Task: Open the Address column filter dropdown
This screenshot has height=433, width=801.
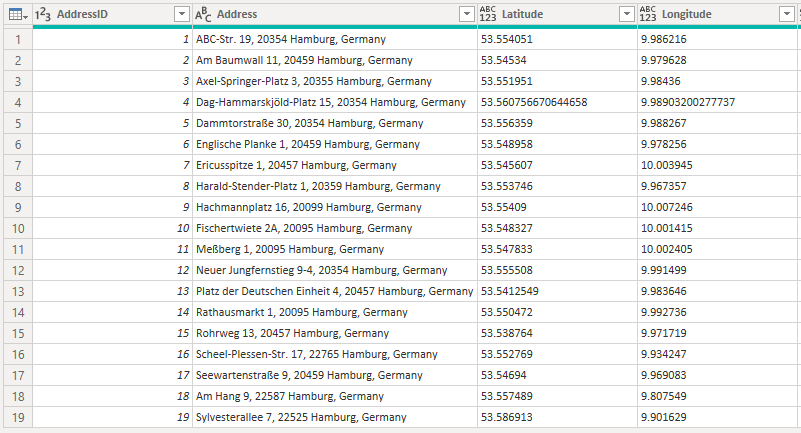Action: pos(466,14)
